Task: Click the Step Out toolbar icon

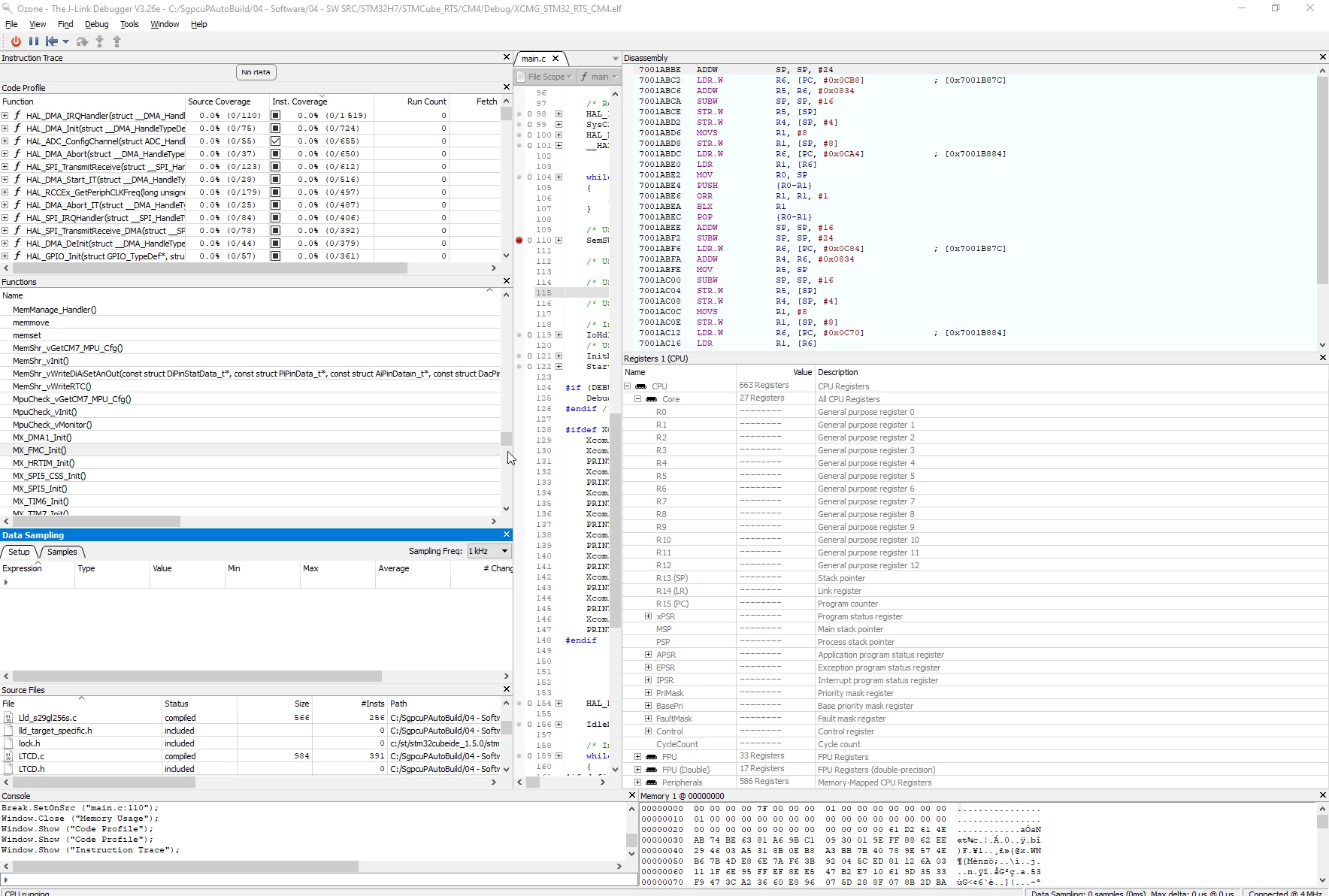Action: (x=117, y=41)
